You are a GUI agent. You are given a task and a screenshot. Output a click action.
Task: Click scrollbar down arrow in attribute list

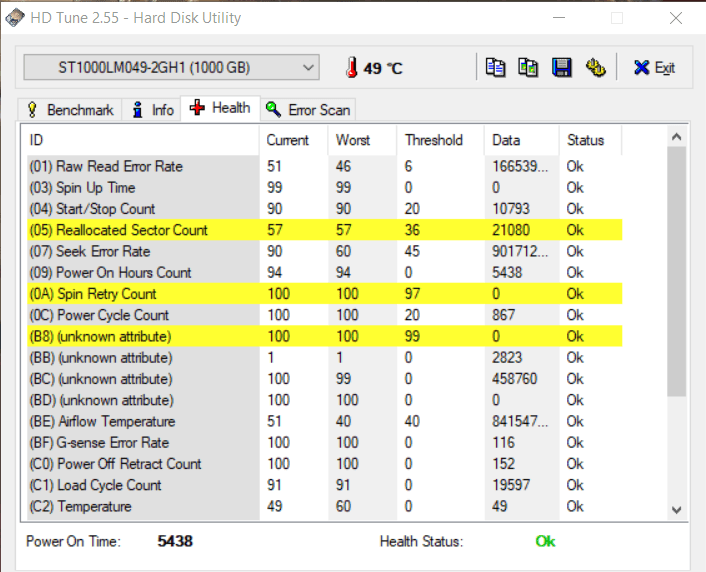point(676,510)
